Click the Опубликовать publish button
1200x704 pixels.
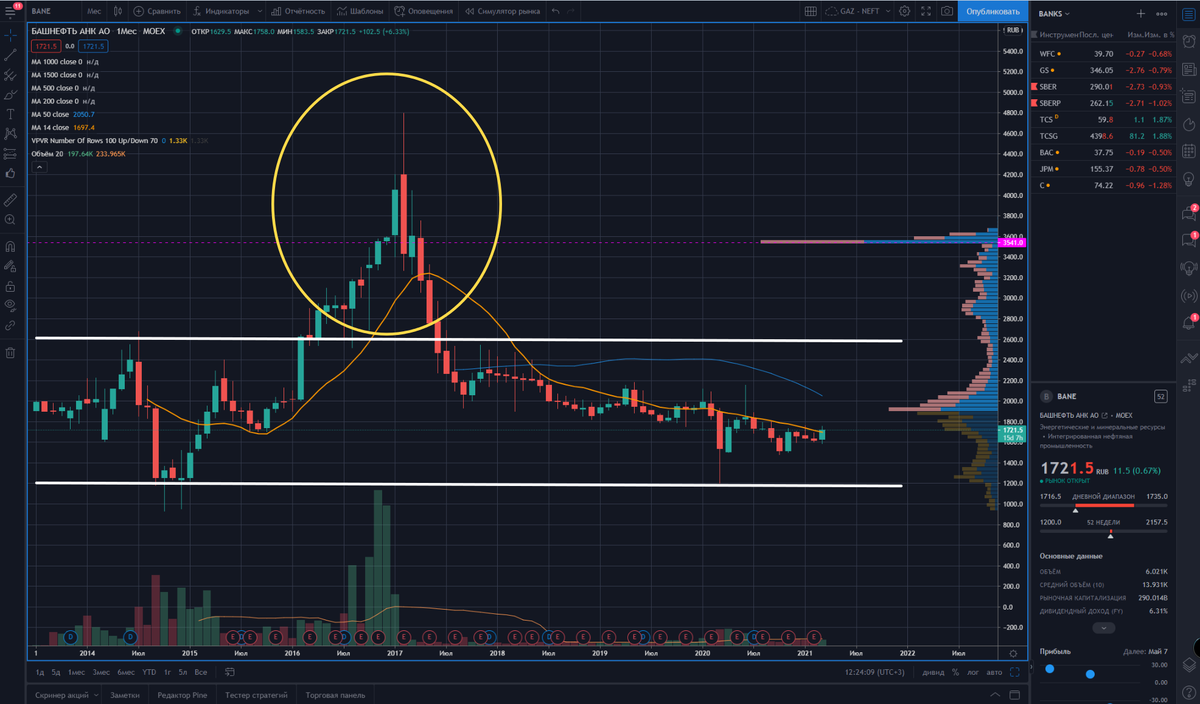click(994, 11)
